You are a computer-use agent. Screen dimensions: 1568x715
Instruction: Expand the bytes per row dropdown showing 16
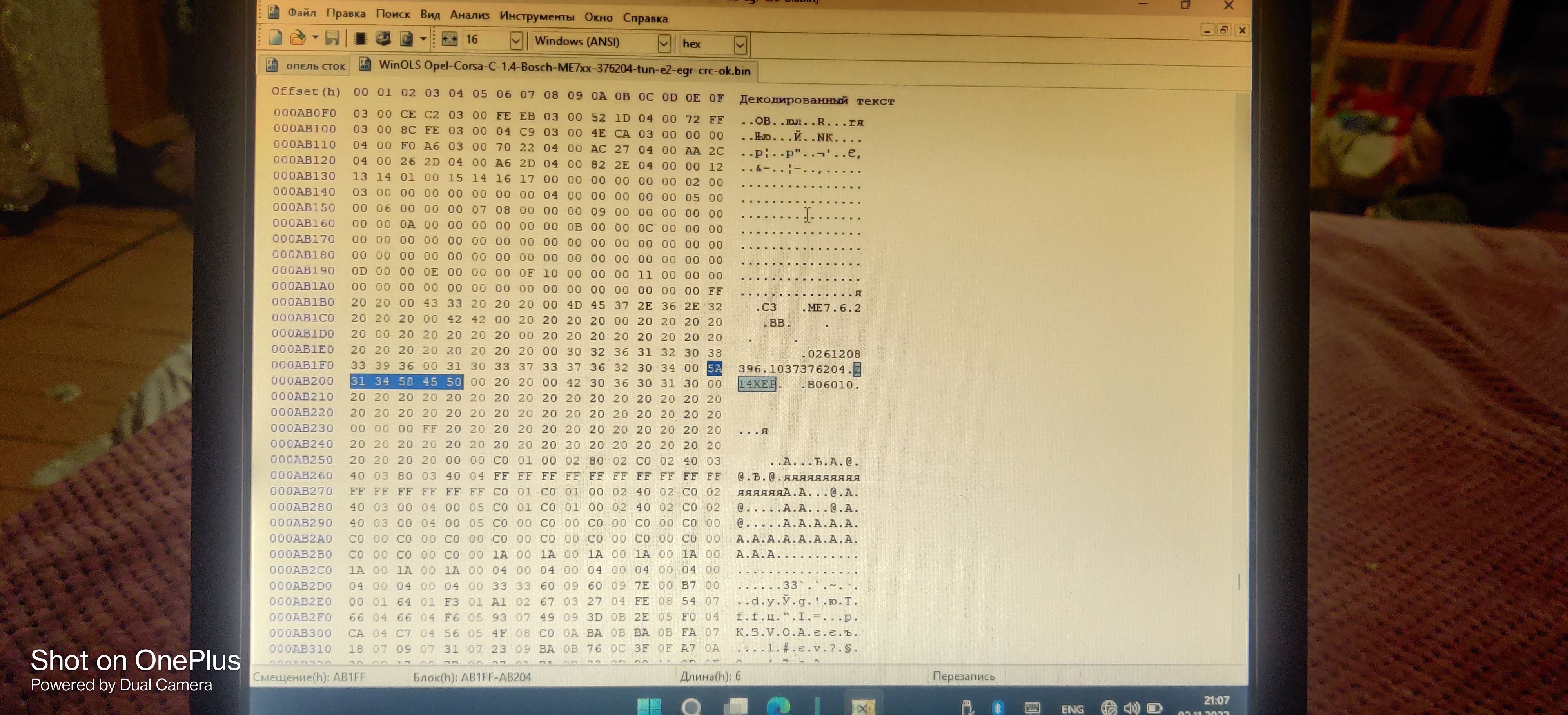pos(516,41)
